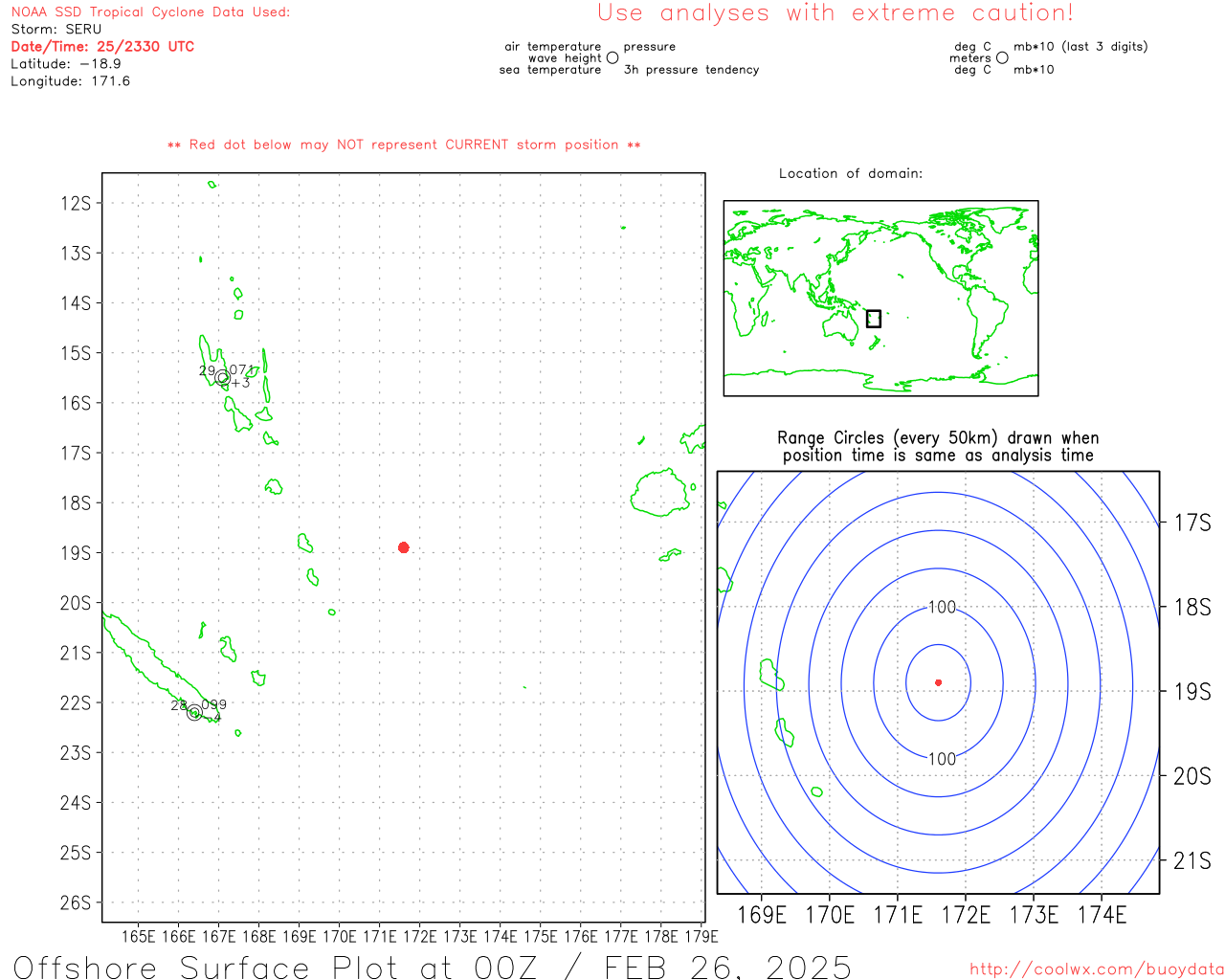Click the red center dot in range circles map
The width and height of the screenshot is (1225, 980).
938,682
